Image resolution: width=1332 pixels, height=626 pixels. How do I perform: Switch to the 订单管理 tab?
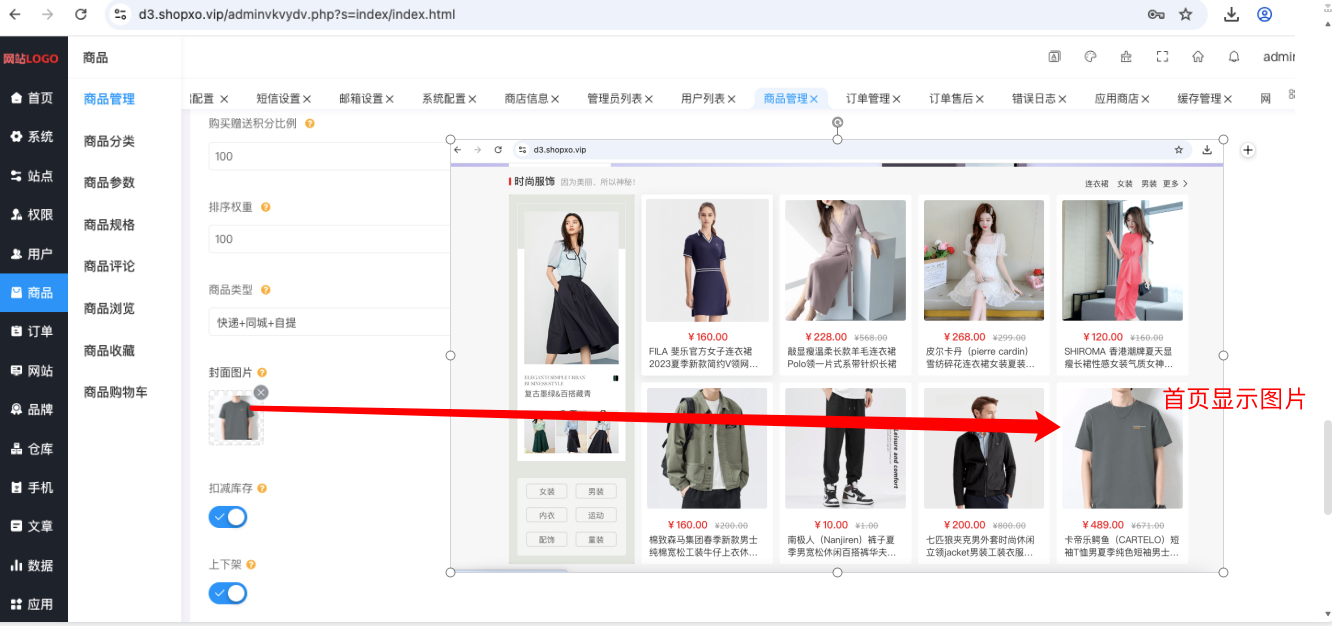coord(867,98)
